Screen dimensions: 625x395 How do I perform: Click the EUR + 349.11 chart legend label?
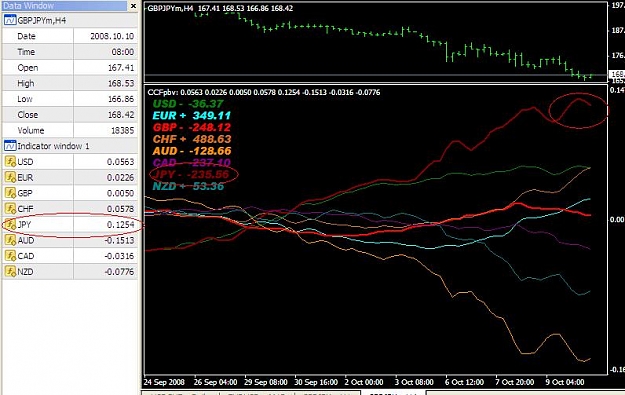click(191, 116)
